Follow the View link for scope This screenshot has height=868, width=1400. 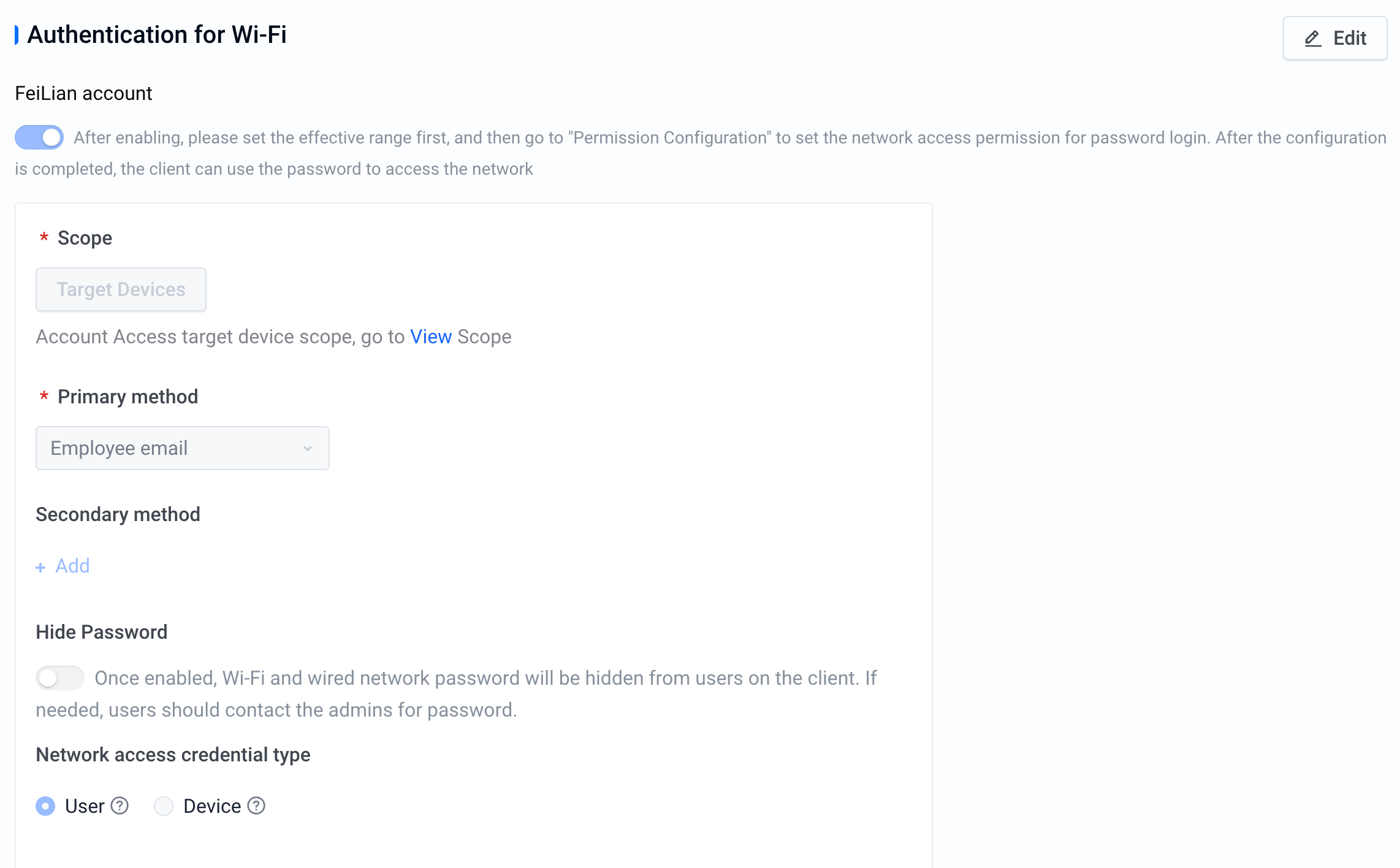click(x=431, y=337)
